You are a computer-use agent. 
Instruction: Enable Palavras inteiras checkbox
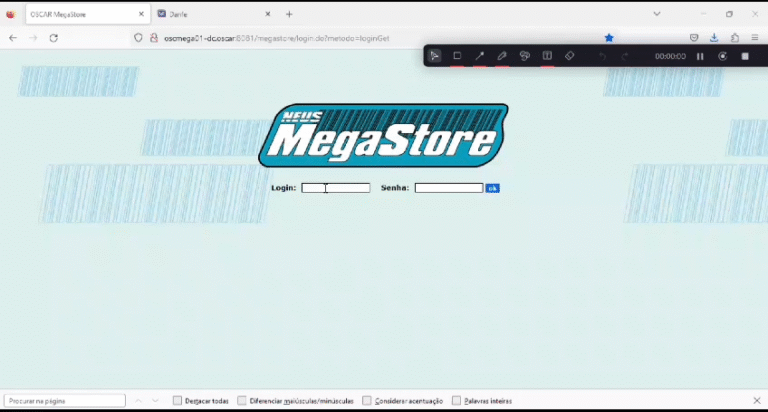point(456,401)
